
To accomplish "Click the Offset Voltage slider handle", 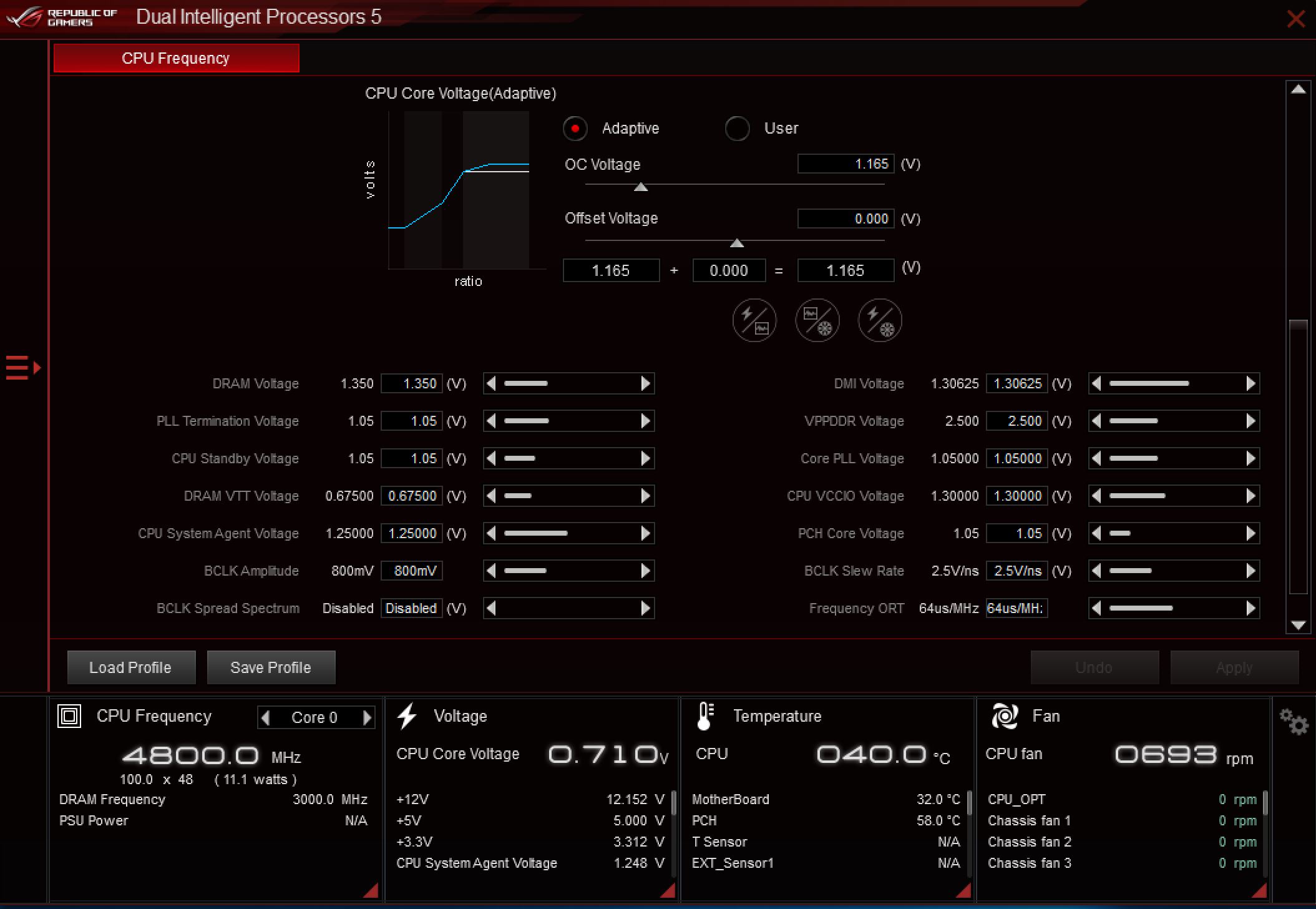I will pyautogui.click(x=737, y=242).
